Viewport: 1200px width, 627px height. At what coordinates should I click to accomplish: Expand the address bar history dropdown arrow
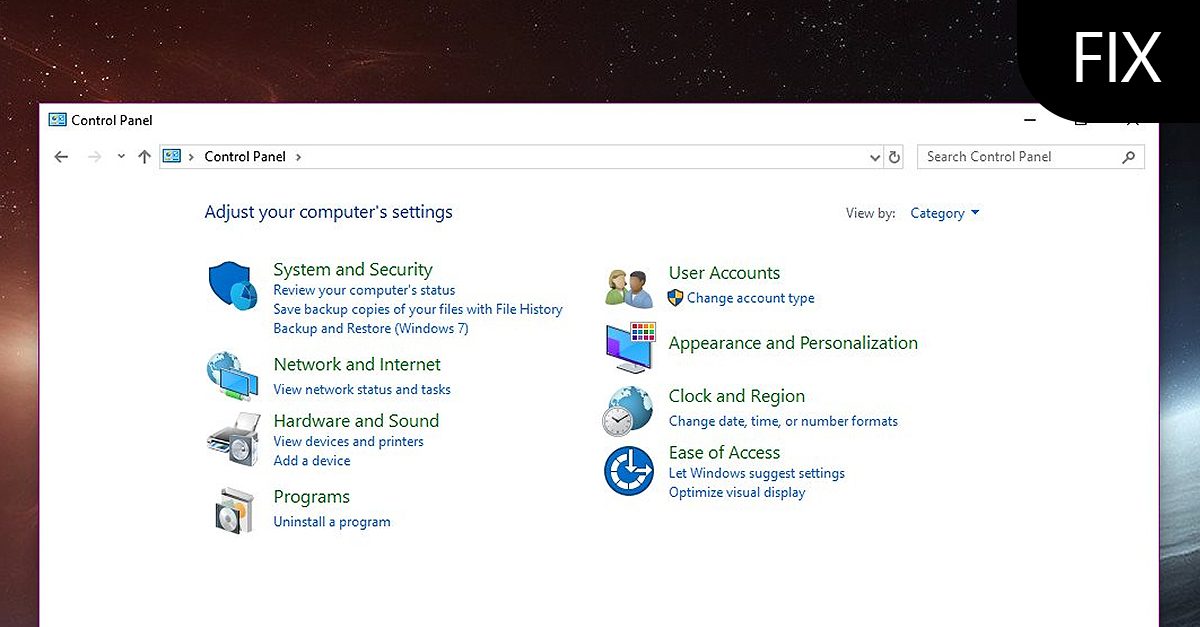tap(875, 156)
